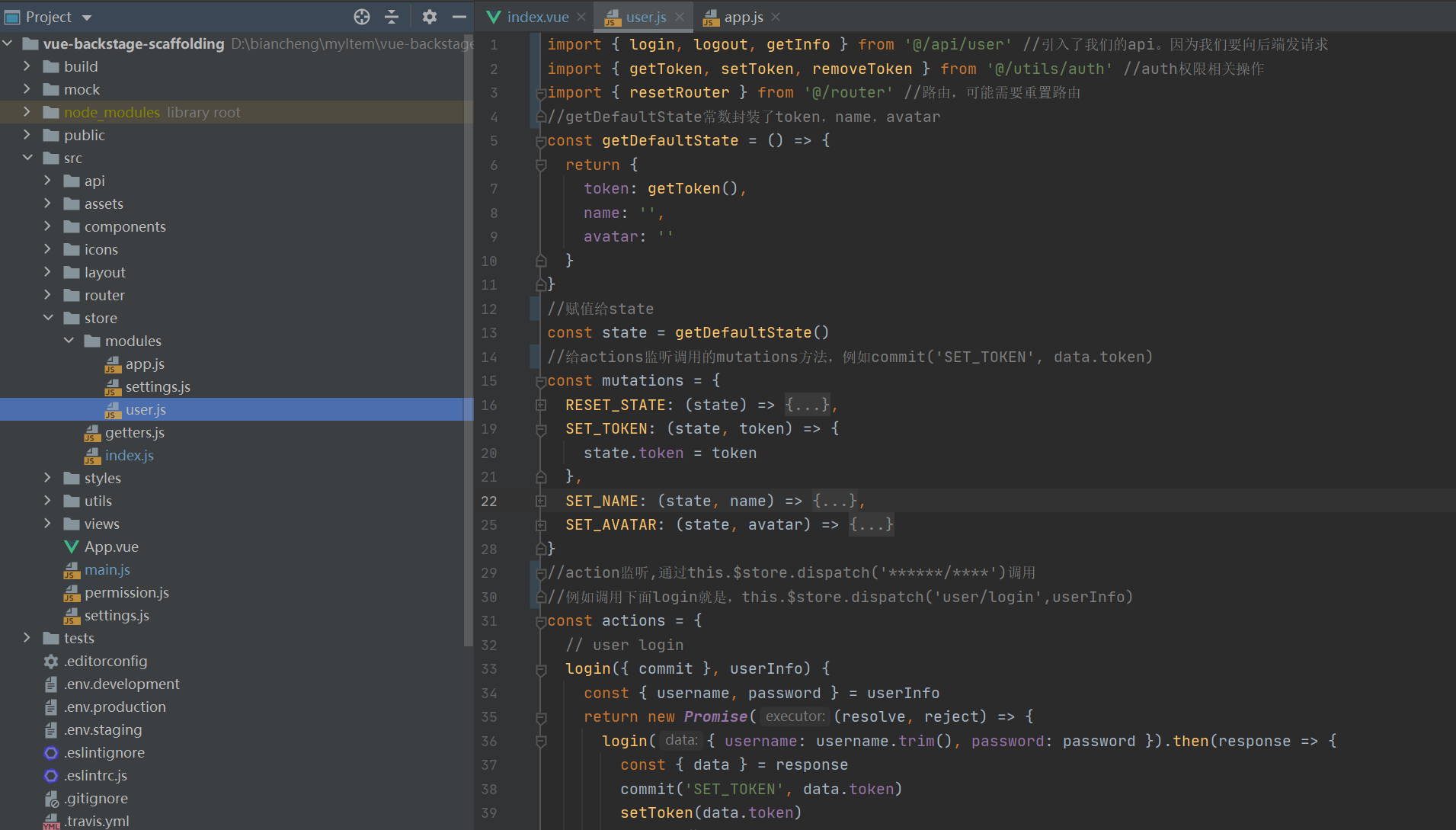The width and height of the screenshot is (1456, 830).
Task: Expand folded SET_AVATAR block on line 25
Action: click(541, 525)
